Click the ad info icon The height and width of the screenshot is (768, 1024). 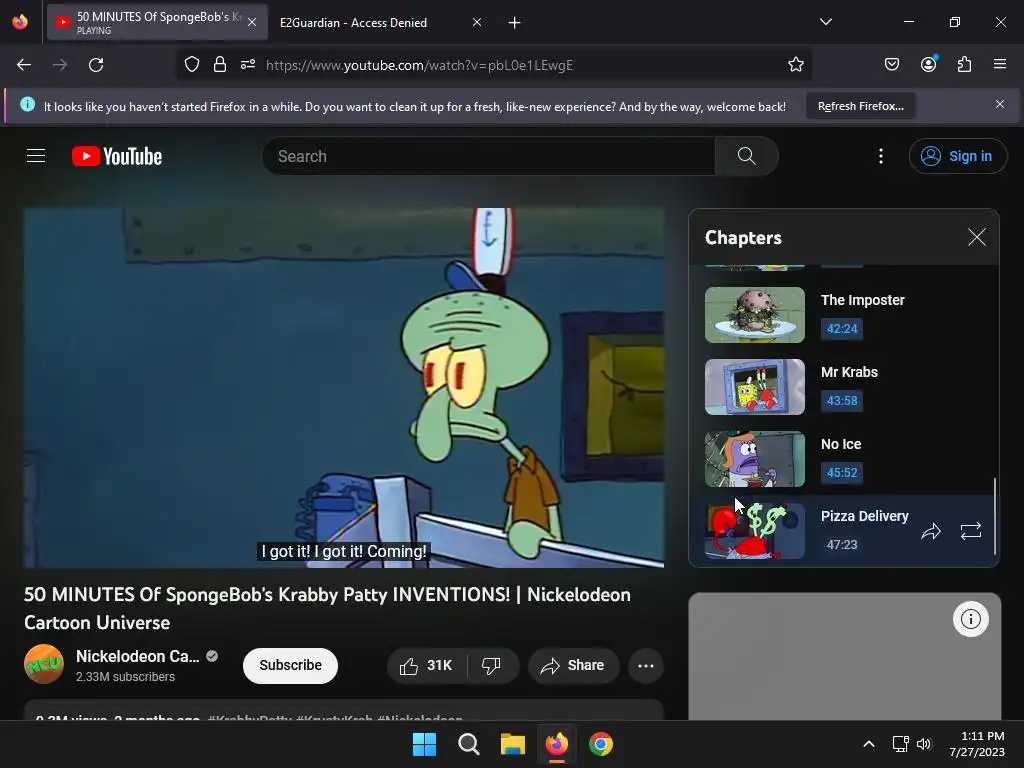pyautogui.click(x=970, y=618)
